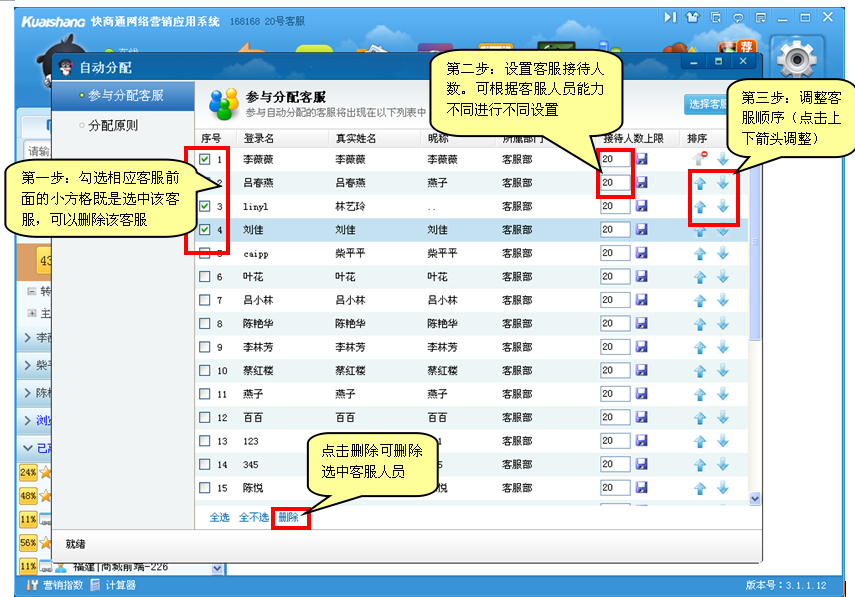This screenshot has width=855, height=597.
Task: Select checkbox for row 13 named 123
Action: point(204,441)
